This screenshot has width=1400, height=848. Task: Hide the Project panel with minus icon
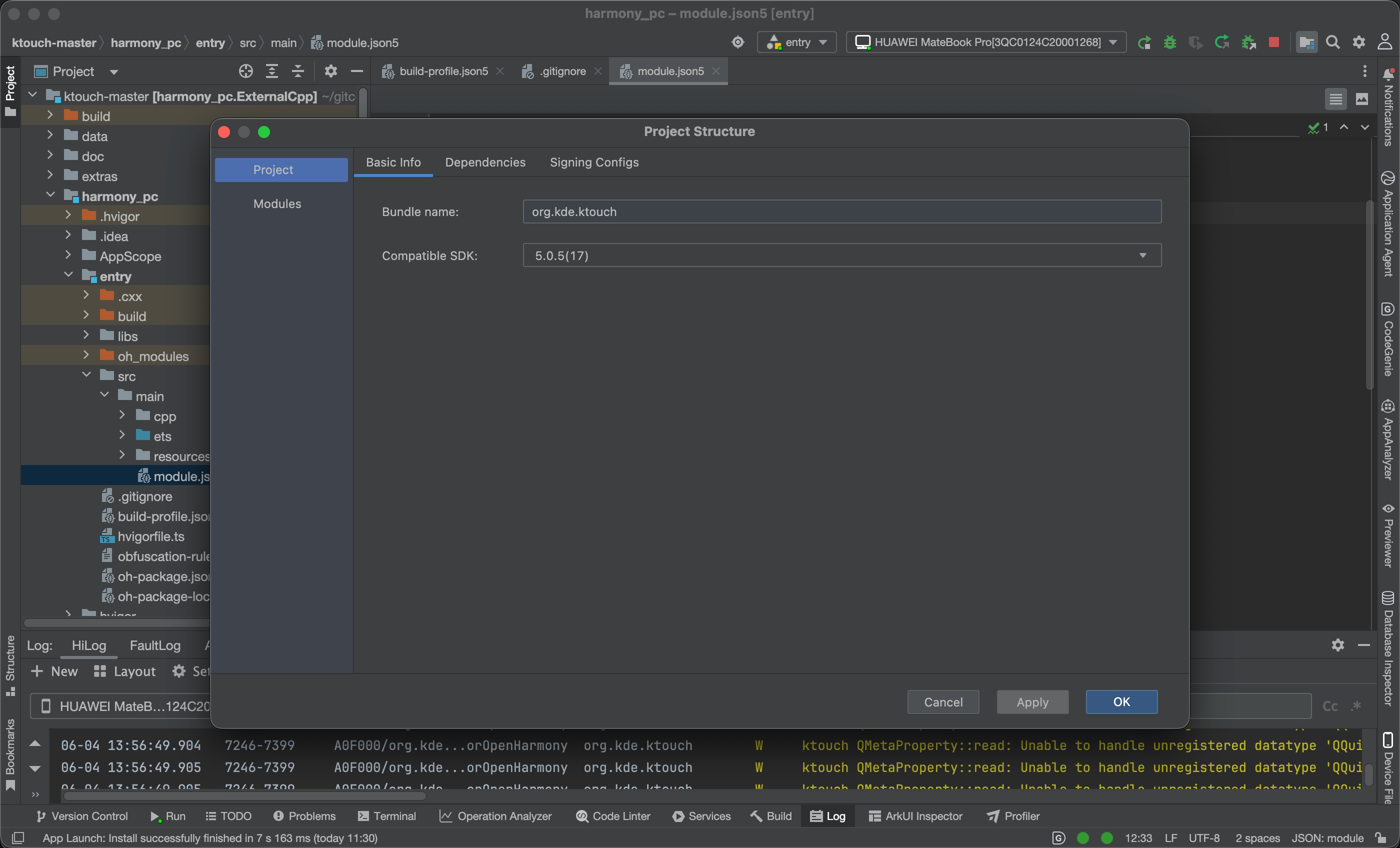click(357, 71)
